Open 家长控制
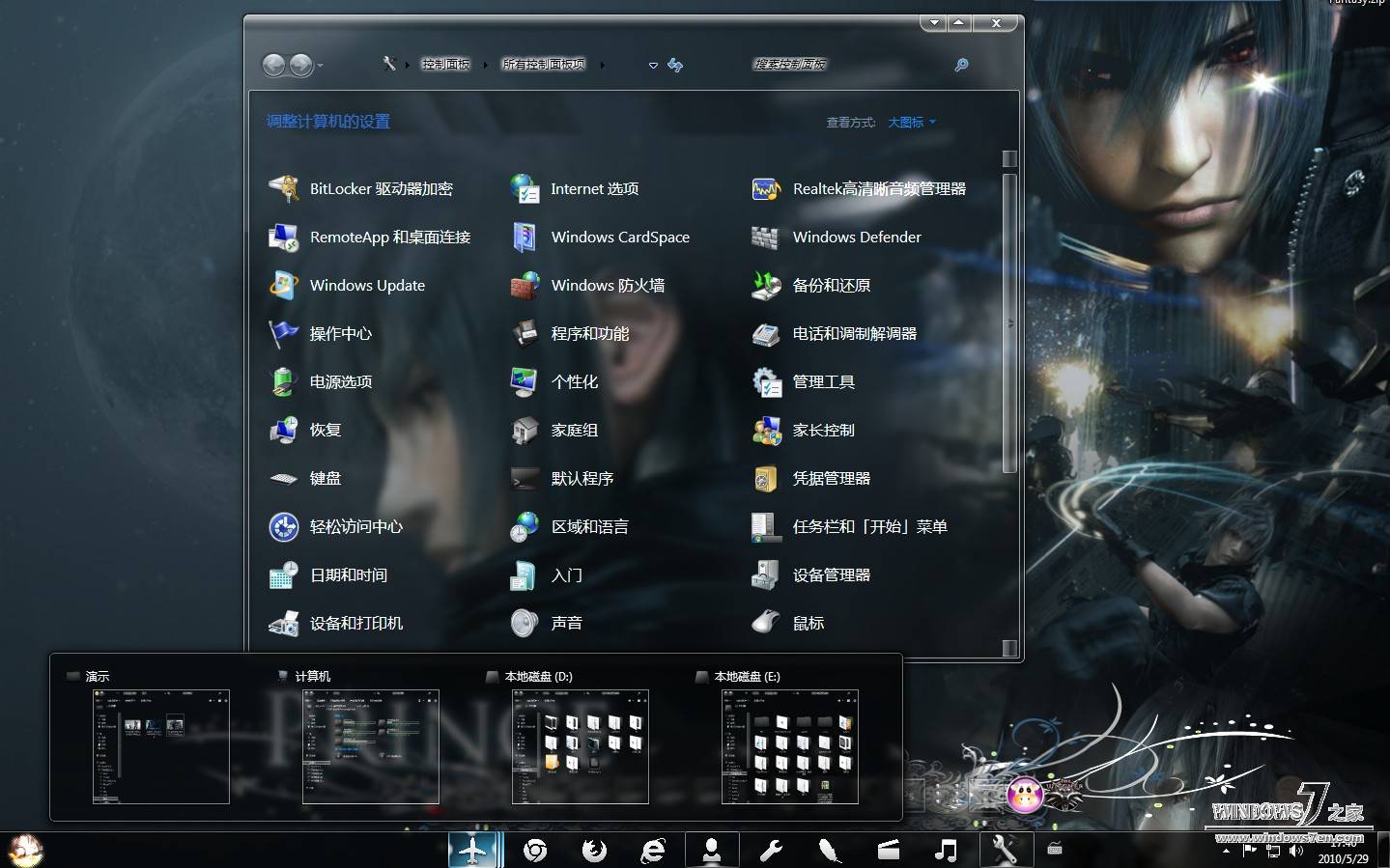Screen dimensions: 1390x868 coord(803,430)
